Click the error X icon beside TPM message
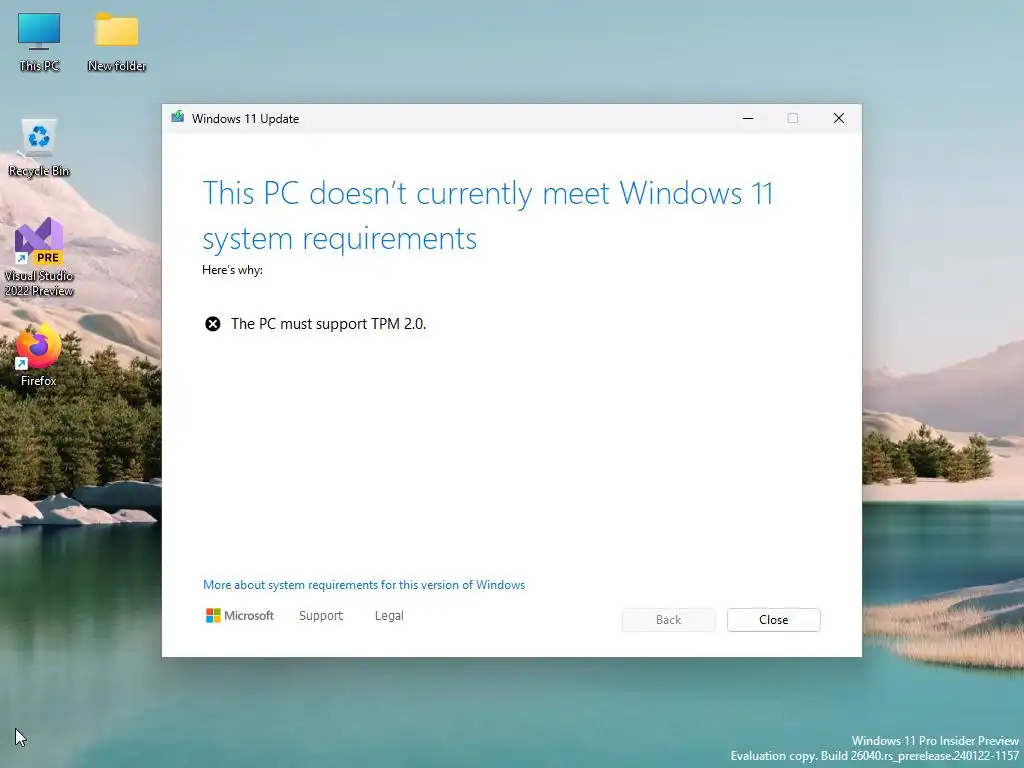Screen dimensions: 1024x768 (213, 324)
